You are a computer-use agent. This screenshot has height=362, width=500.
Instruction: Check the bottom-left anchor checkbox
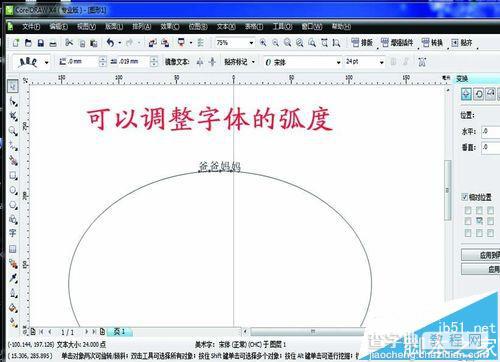[468, 233]
